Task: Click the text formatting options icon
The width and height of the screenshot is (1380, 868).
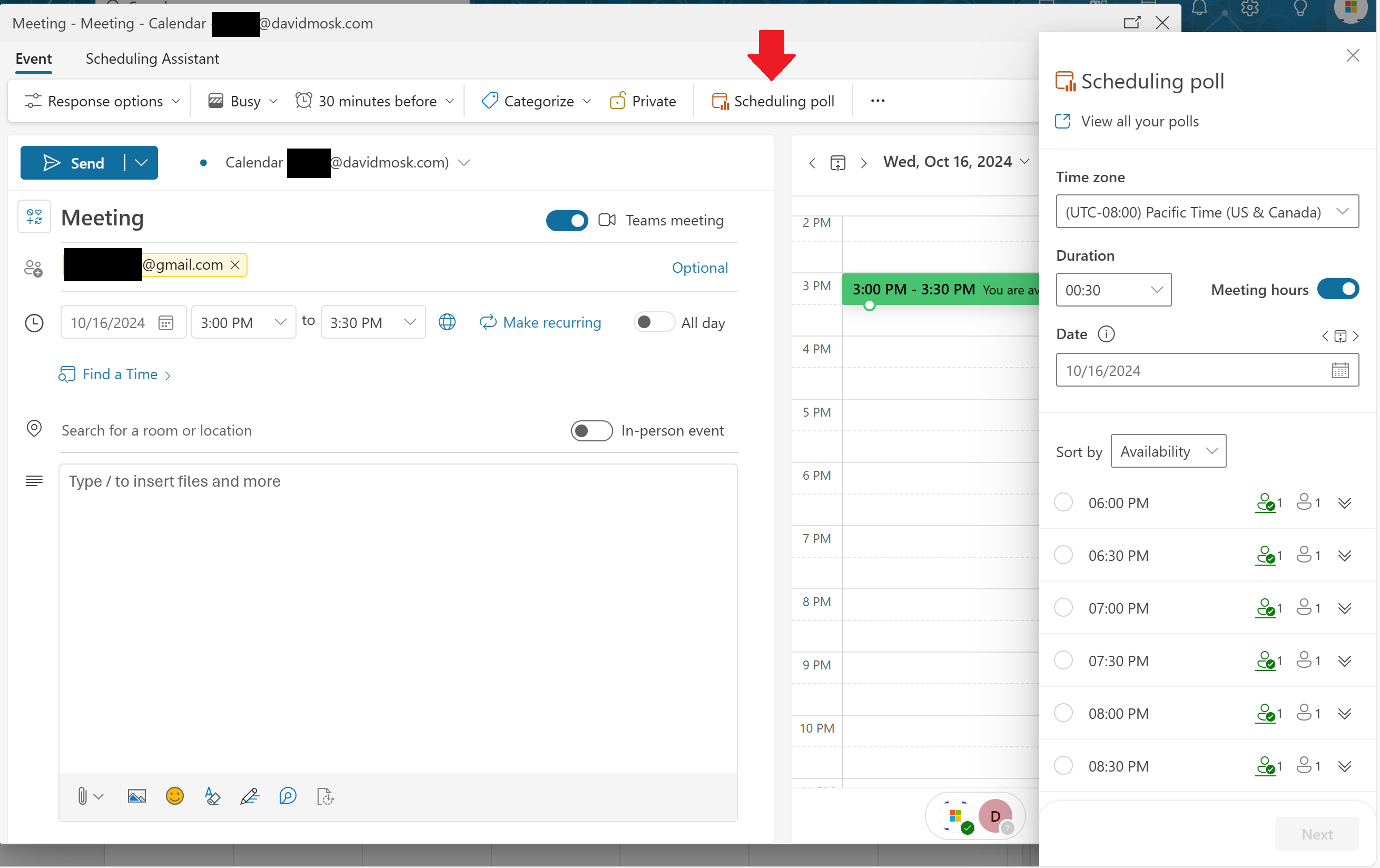Action: [x=212, y=796]
